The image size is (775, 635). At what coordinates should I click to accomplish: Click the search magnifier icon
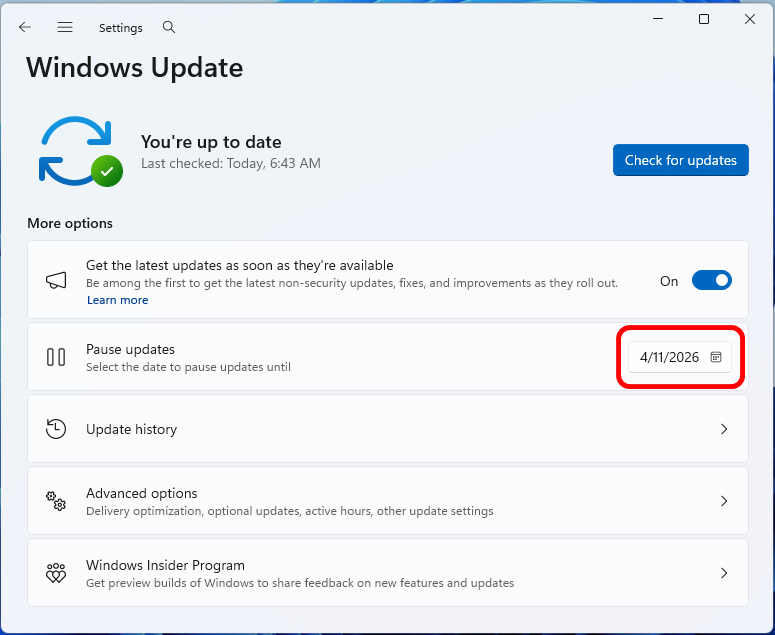point(169,27)
